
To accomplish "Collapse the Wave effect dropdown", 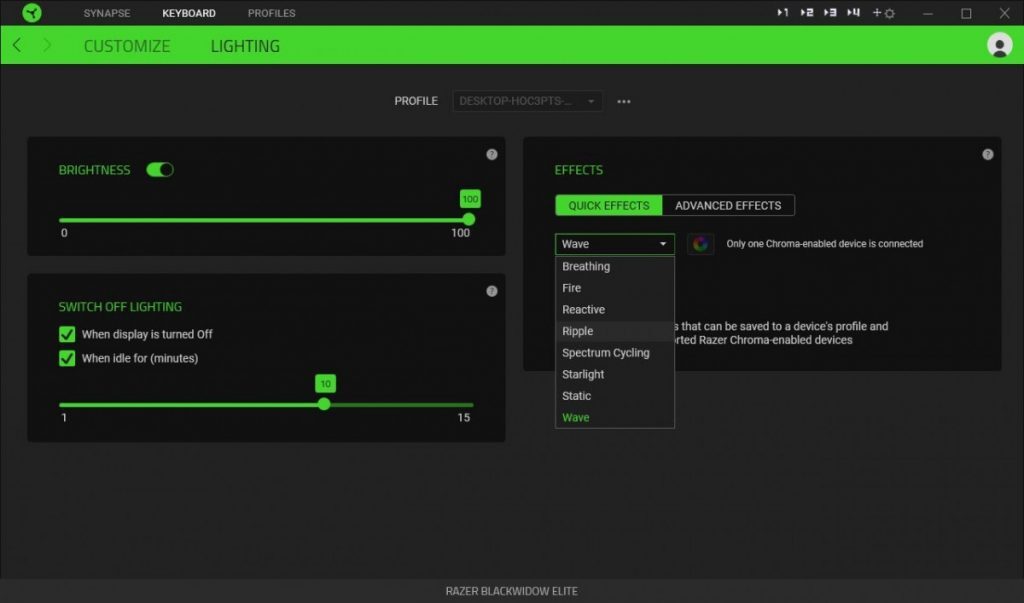I will click(x=615, y=244).
